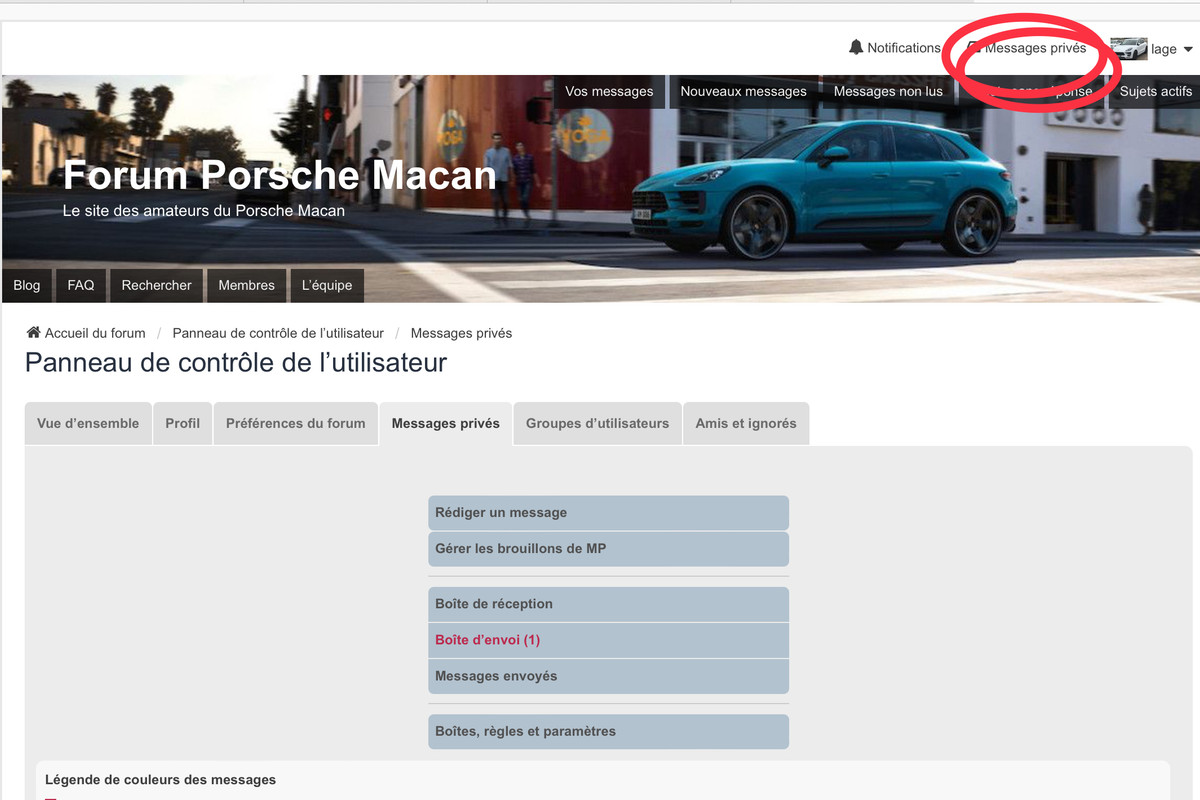Open the FAQ page
1200x800 pixels.
pos(81,285)
